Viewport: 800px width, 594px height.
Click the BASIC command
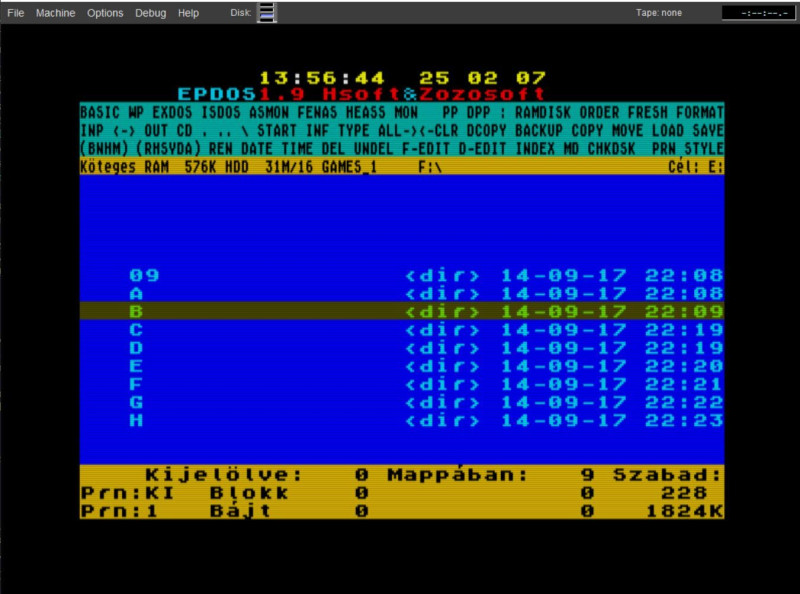(99, 112)
